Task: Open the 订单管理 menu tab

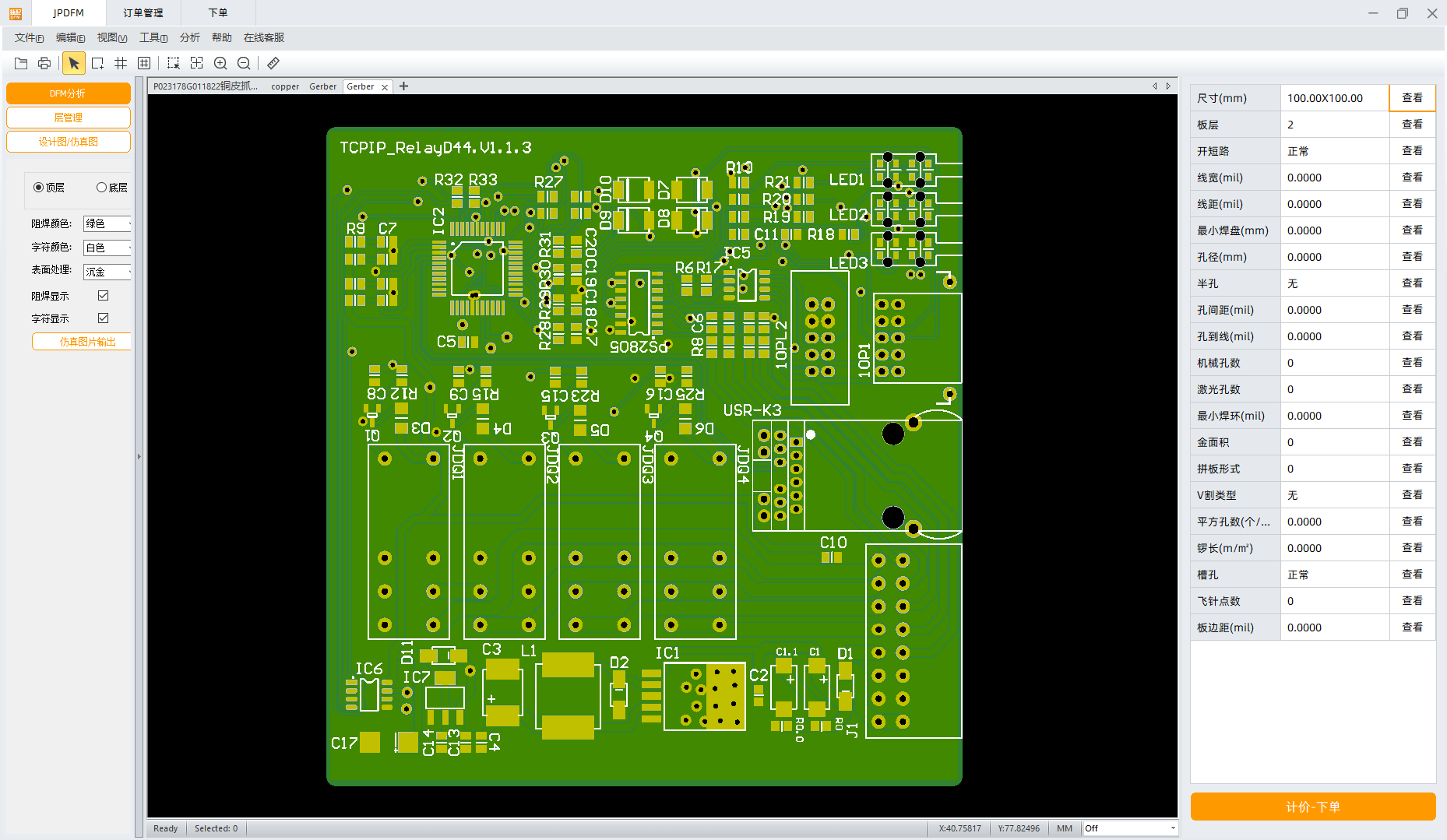Action: point(142,12)
